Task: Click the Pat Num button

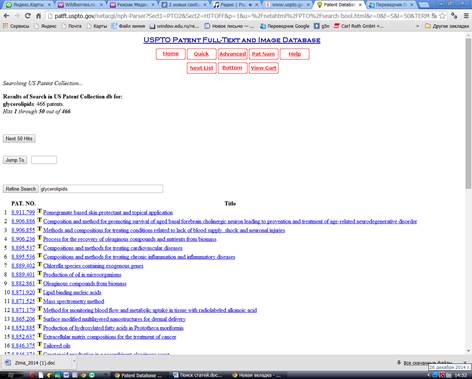Action: pyautogui.click(x=263, y=54)
